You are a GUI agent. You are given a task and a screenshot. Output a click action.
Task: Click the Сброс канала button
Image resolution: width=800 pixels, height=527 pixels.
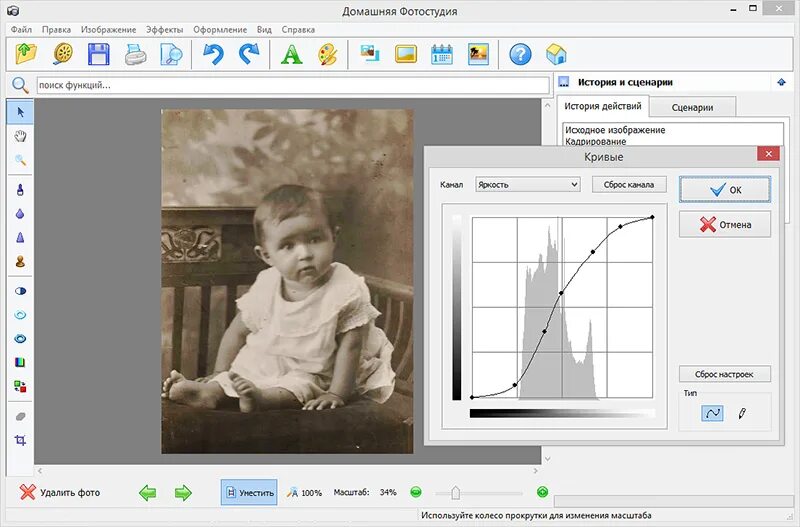pyautogui.click(x=629, y=185)
